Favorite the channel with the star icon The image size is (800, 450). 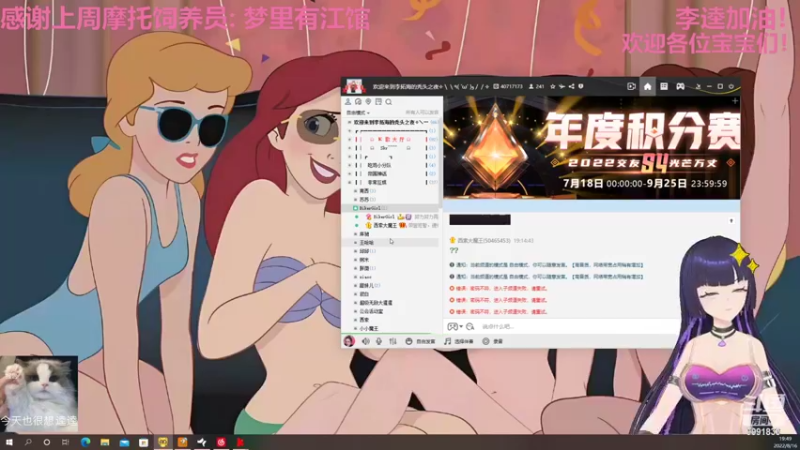[x=553, y=87]
